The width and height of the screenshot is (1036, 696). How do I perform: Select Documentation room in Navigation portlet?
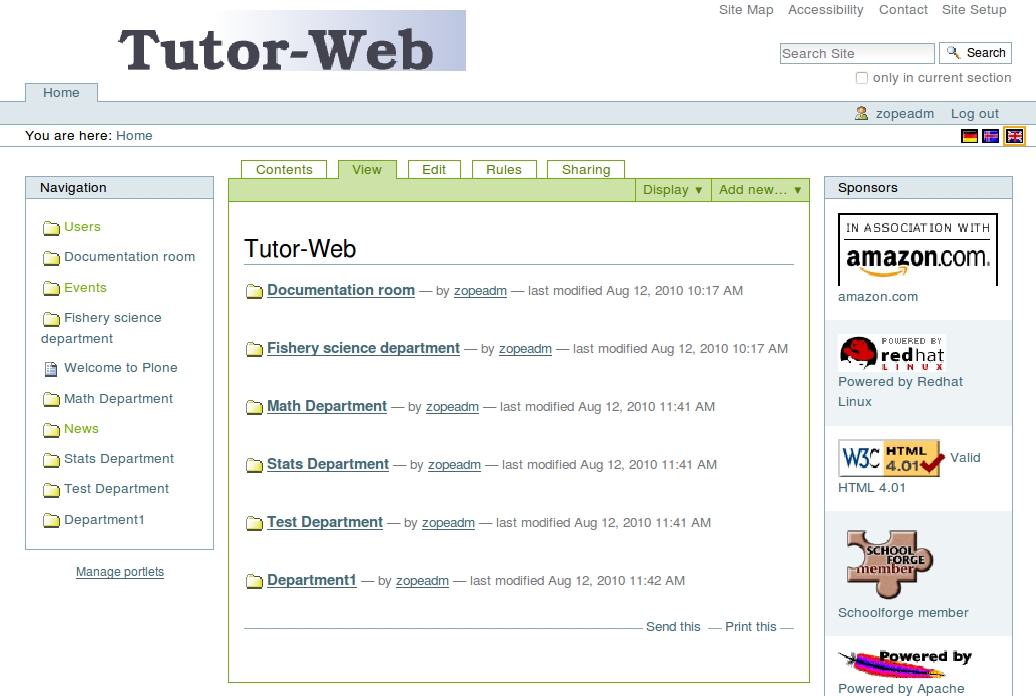point(130,256)
